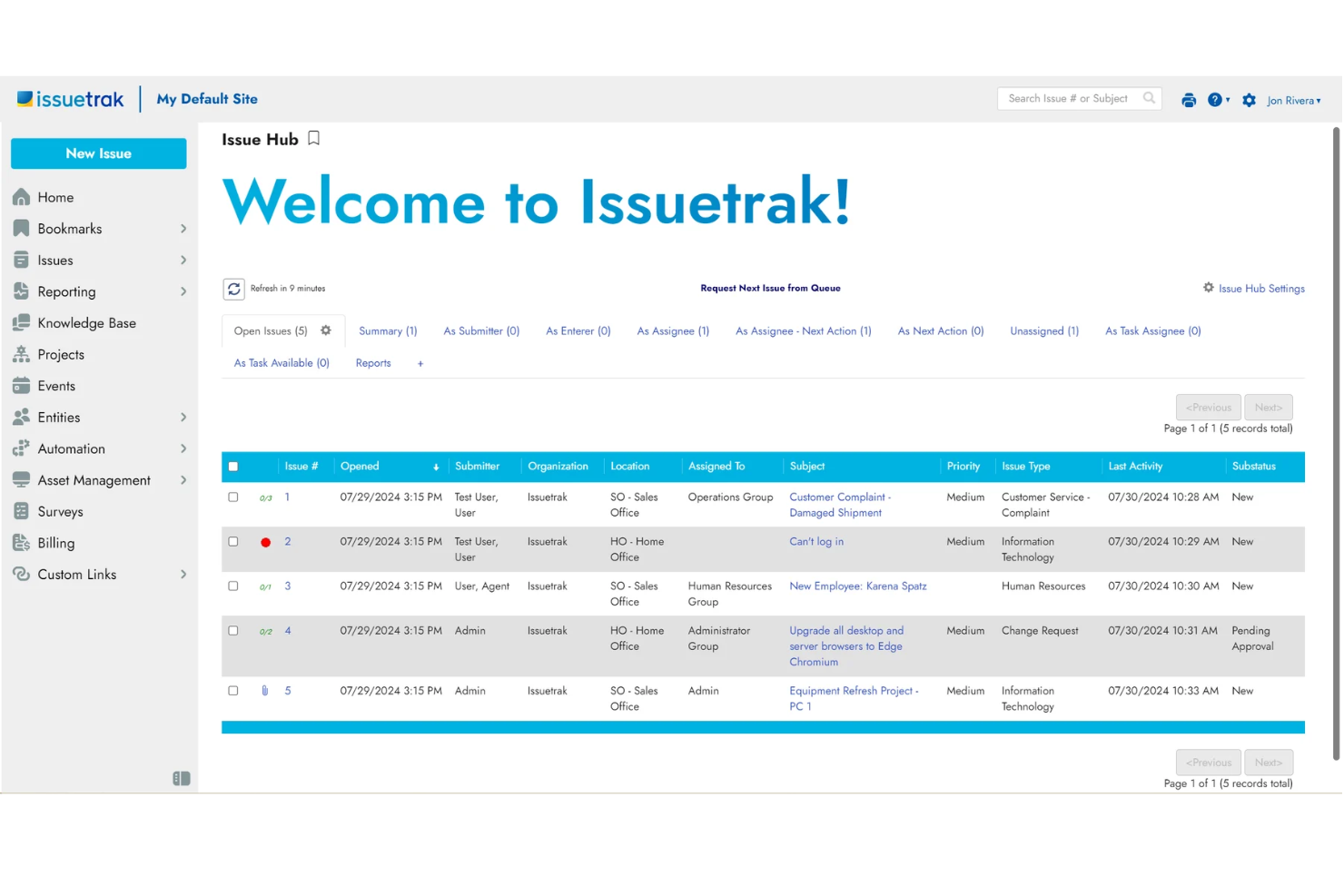Open the Issue Hub Settings gear
Viewport: 1344px width, 896px height.
(1209, 288)
